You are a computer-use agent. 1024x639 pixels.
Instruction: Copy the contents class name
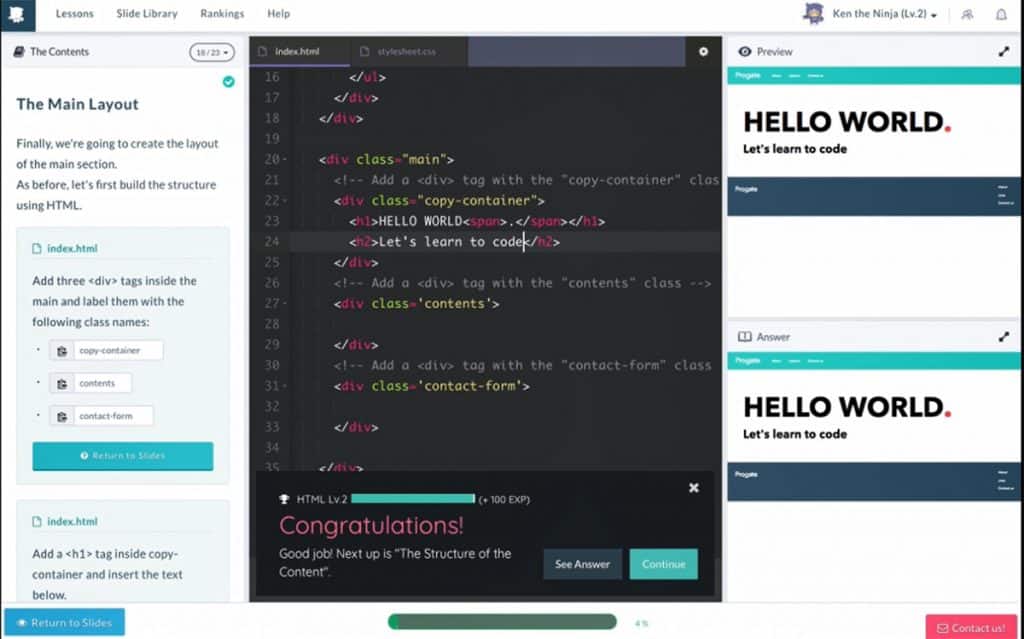coord(62,383)
